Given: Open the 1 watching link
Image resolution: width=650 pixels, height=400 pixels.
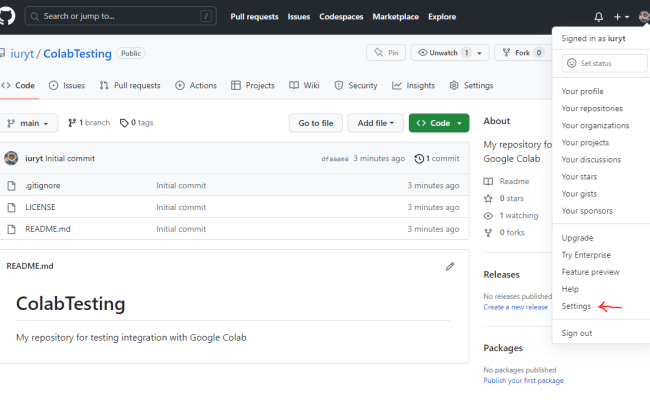Looking at the screenshot, I should (x=511, y=216).
